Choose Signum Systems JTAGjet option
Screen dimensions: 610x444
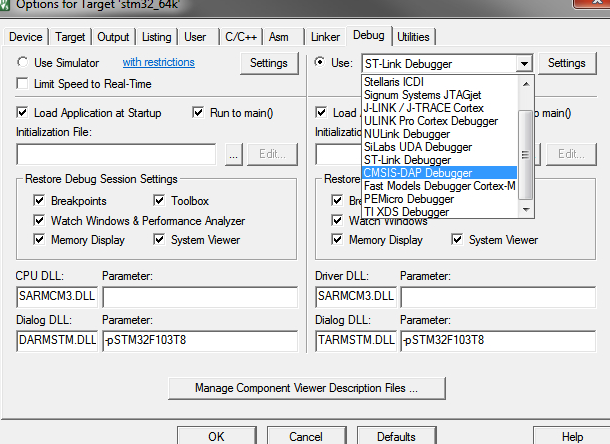click(x=440, y=95)
